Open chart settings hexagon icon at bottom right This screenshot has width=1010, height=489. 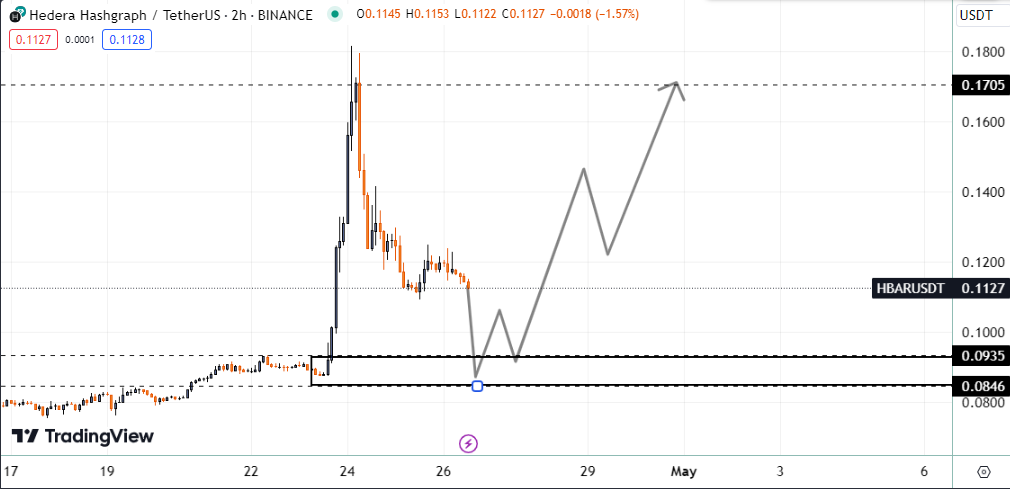click(x=983, y=471)
